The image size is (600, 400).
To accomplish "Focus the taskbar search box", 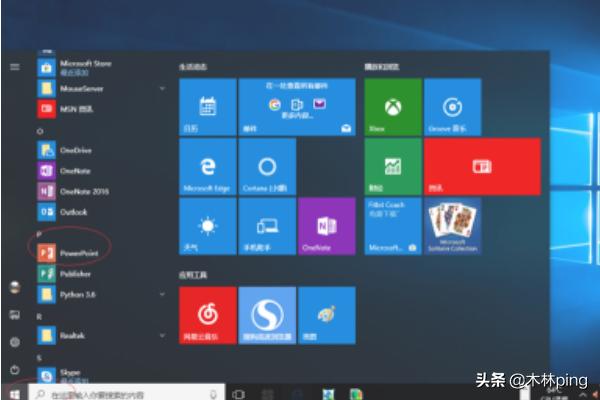I will [127, 394].
